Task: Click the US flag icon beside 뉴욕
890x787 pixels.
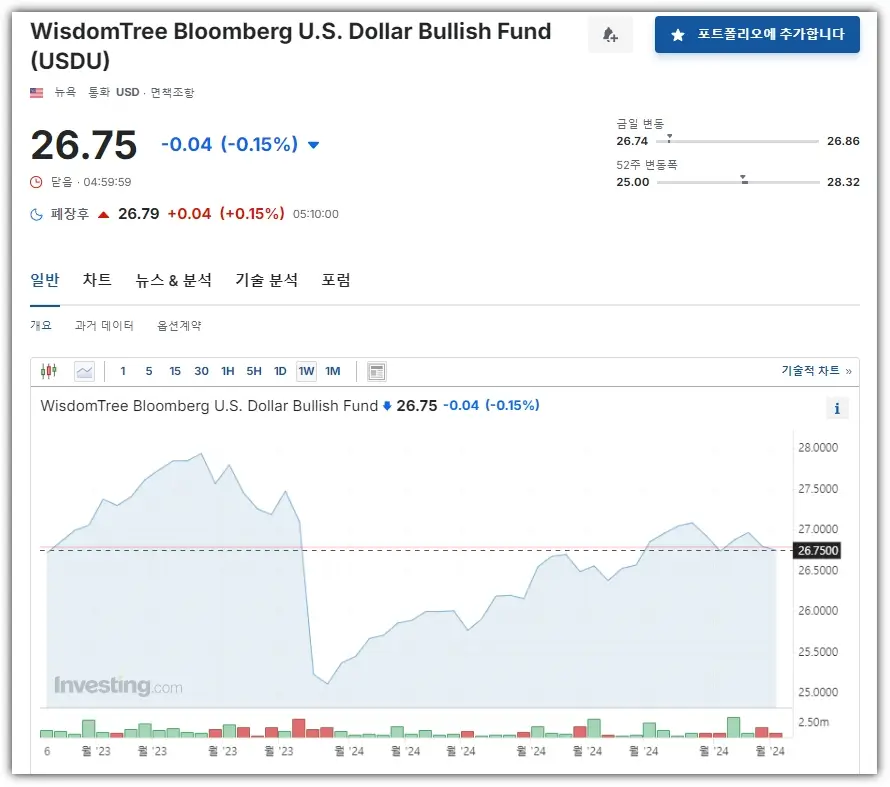Action: point(37,93)
